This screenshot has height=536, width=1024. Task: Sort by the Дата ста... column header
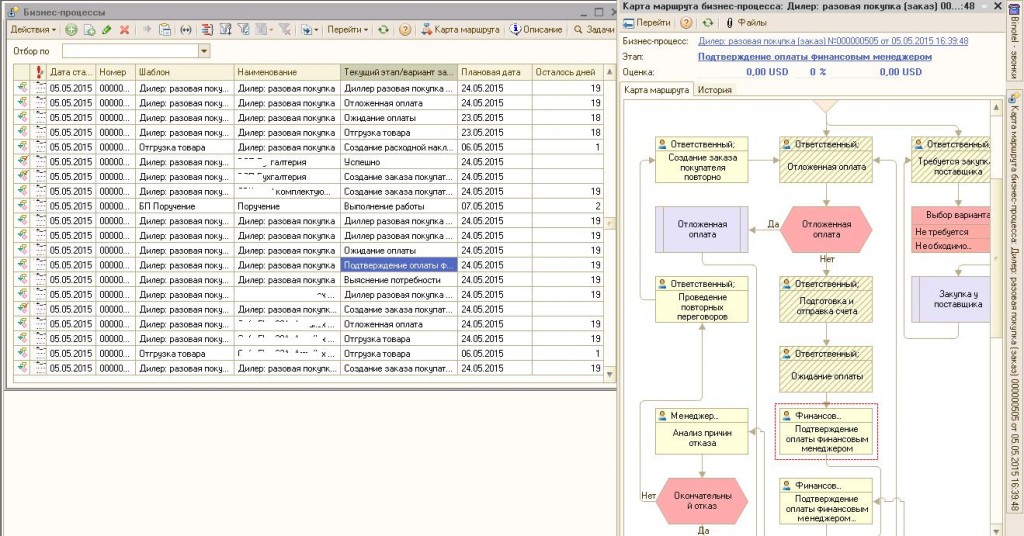pyautogui.click(x=71, y=72)
